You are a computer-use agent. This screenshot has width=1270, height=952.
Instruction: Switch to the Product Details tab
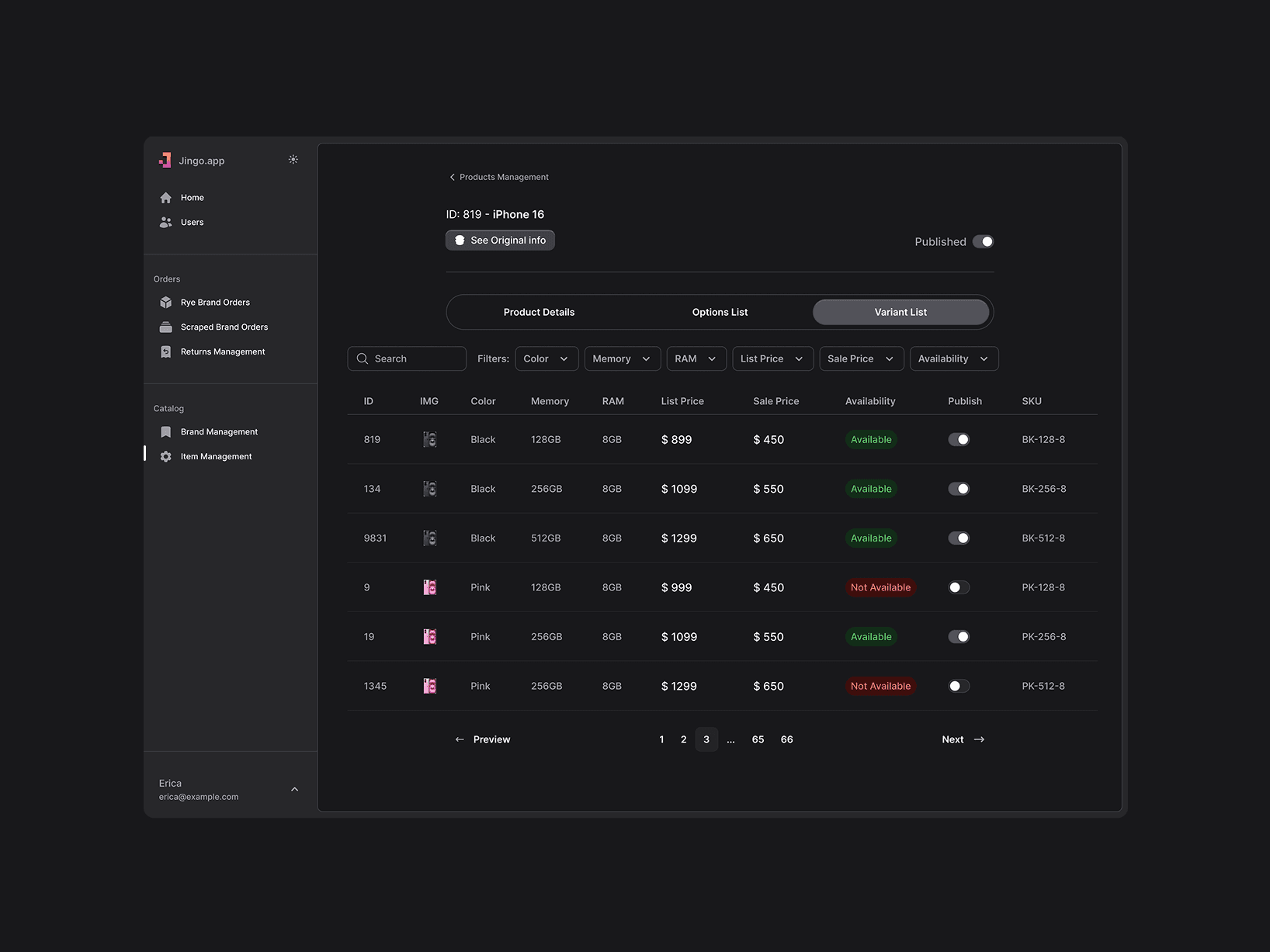coord(539,312)
